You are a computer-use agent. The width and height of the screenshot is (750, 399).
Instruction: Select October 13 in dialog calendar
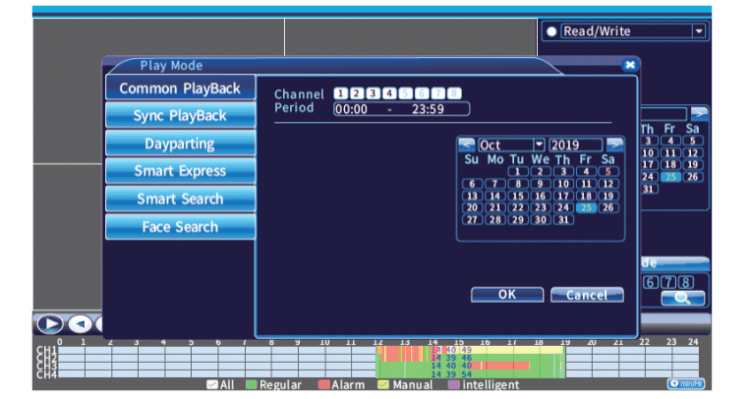coord(472,196)
